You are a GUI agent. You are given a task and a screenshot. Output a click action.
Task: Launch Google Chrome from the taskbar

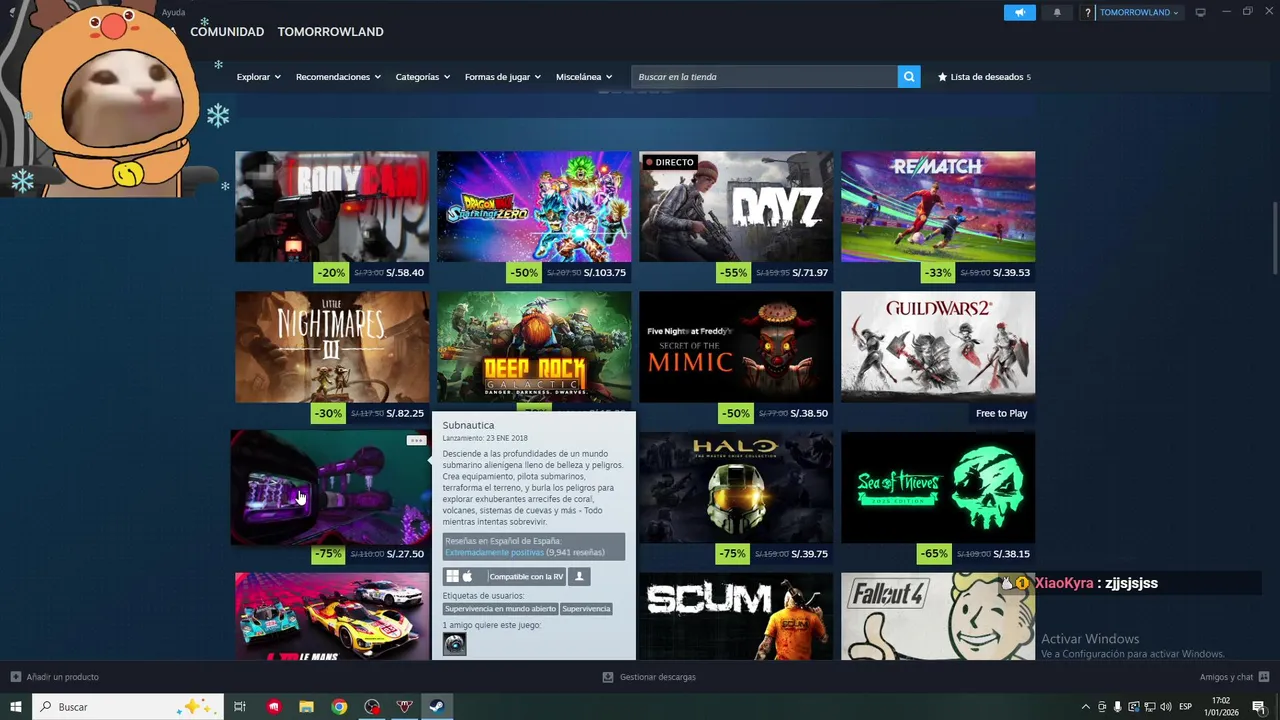coord(339,707)
